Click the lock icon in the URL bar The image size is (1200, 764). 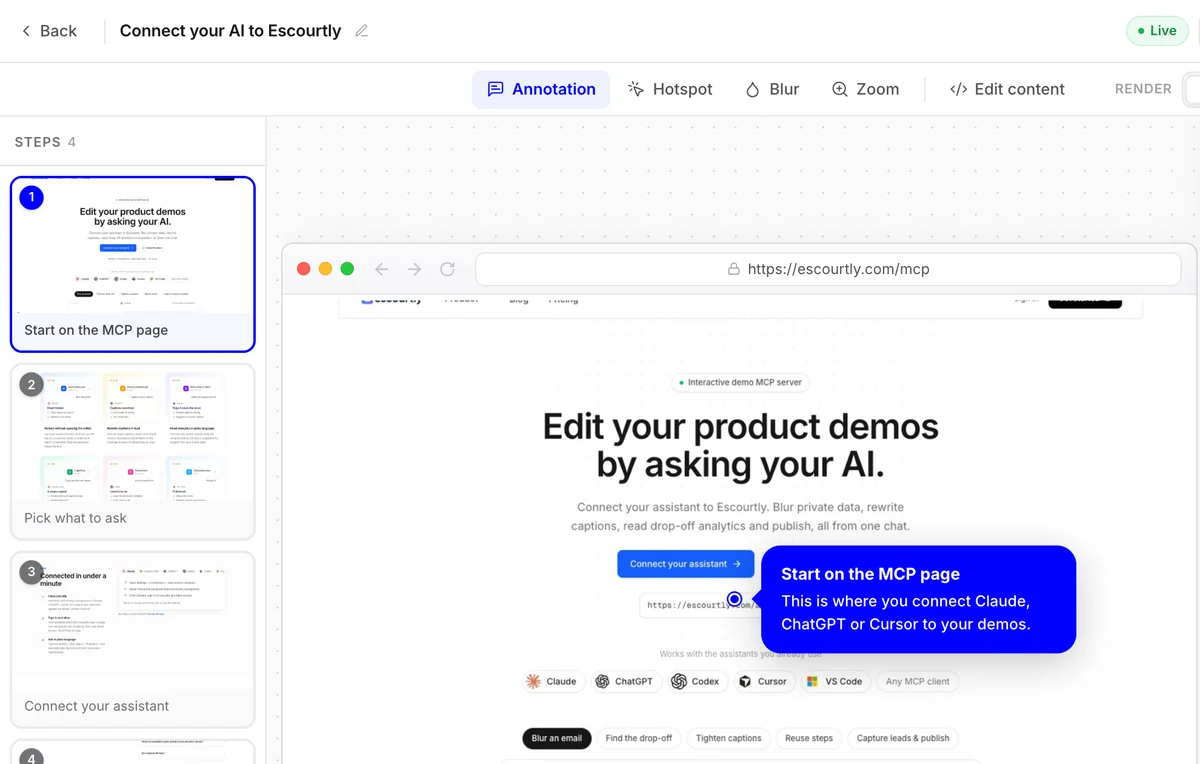(733, 269)
